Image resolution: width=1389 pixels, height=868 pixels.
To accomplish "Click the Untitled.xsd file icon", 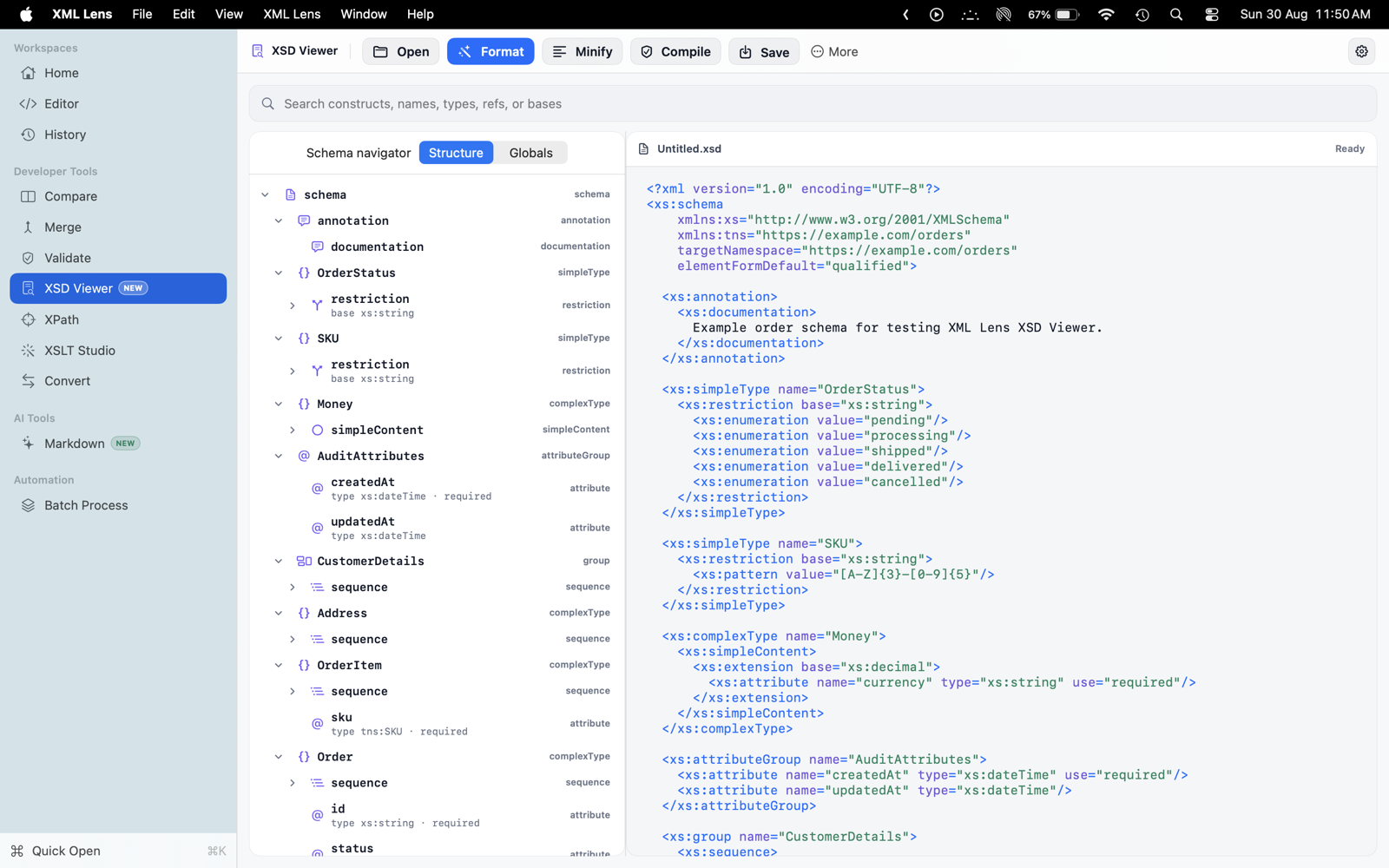I will pyautogui.click(x=644, y=149).
